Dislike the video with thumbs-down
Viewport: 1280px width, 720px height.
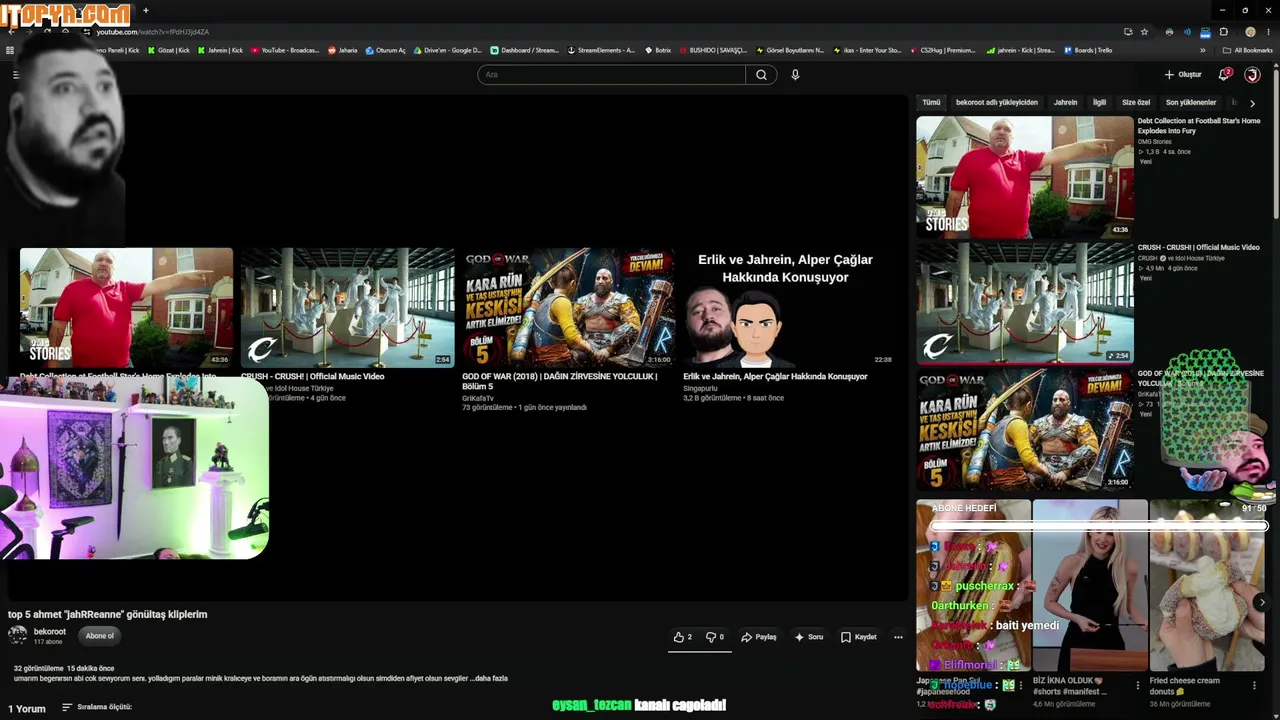click(x=715, y=637)
